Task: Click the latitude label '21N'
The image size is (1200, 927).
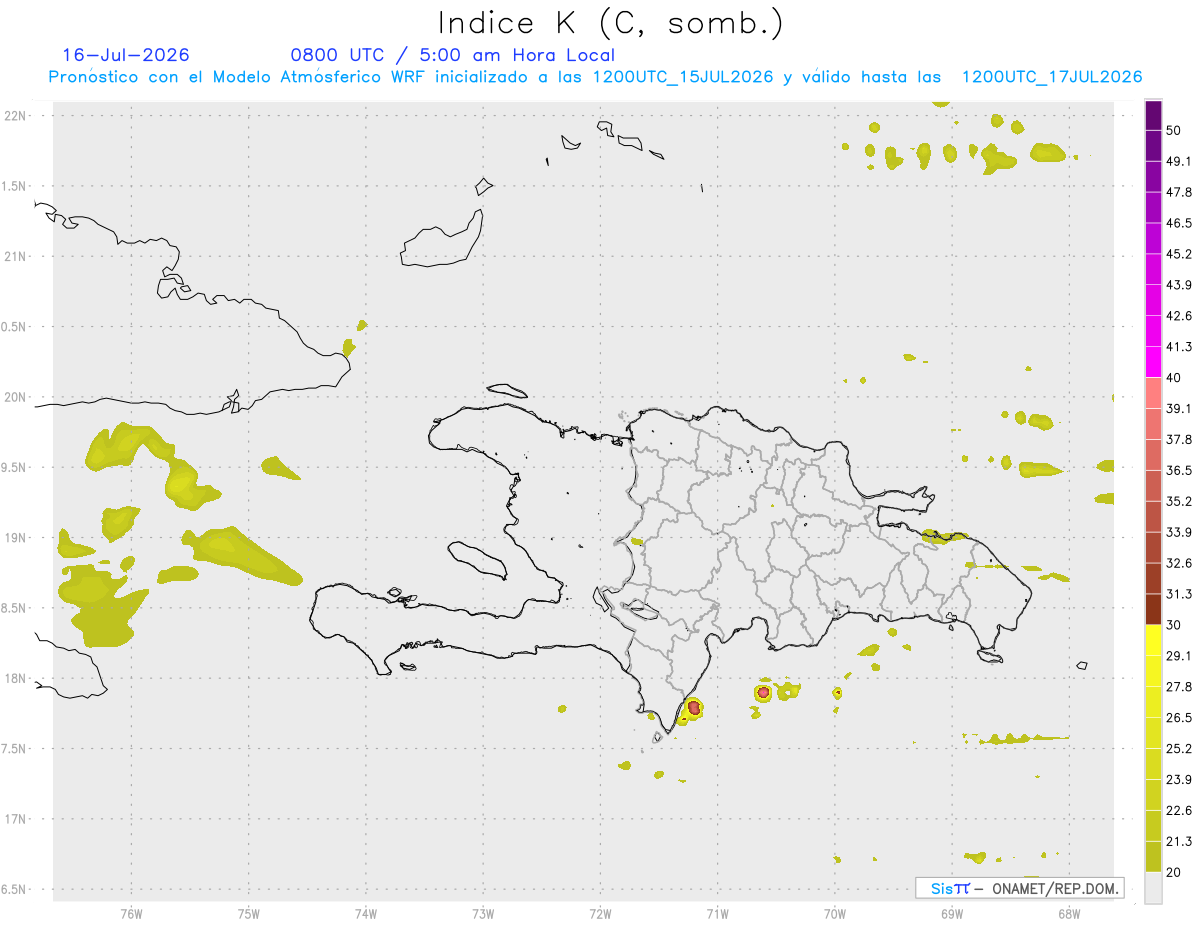Action: click(14, 256)
